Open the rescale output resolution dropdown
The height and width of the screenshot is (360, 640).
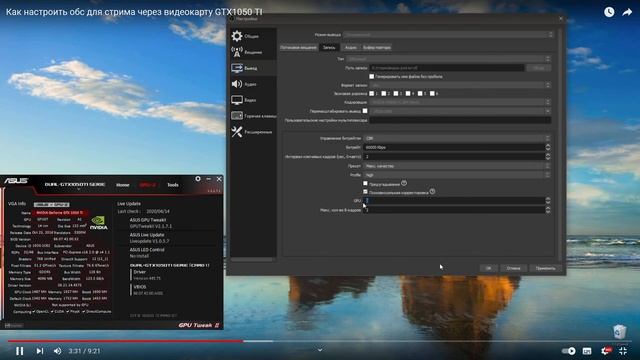460,111
